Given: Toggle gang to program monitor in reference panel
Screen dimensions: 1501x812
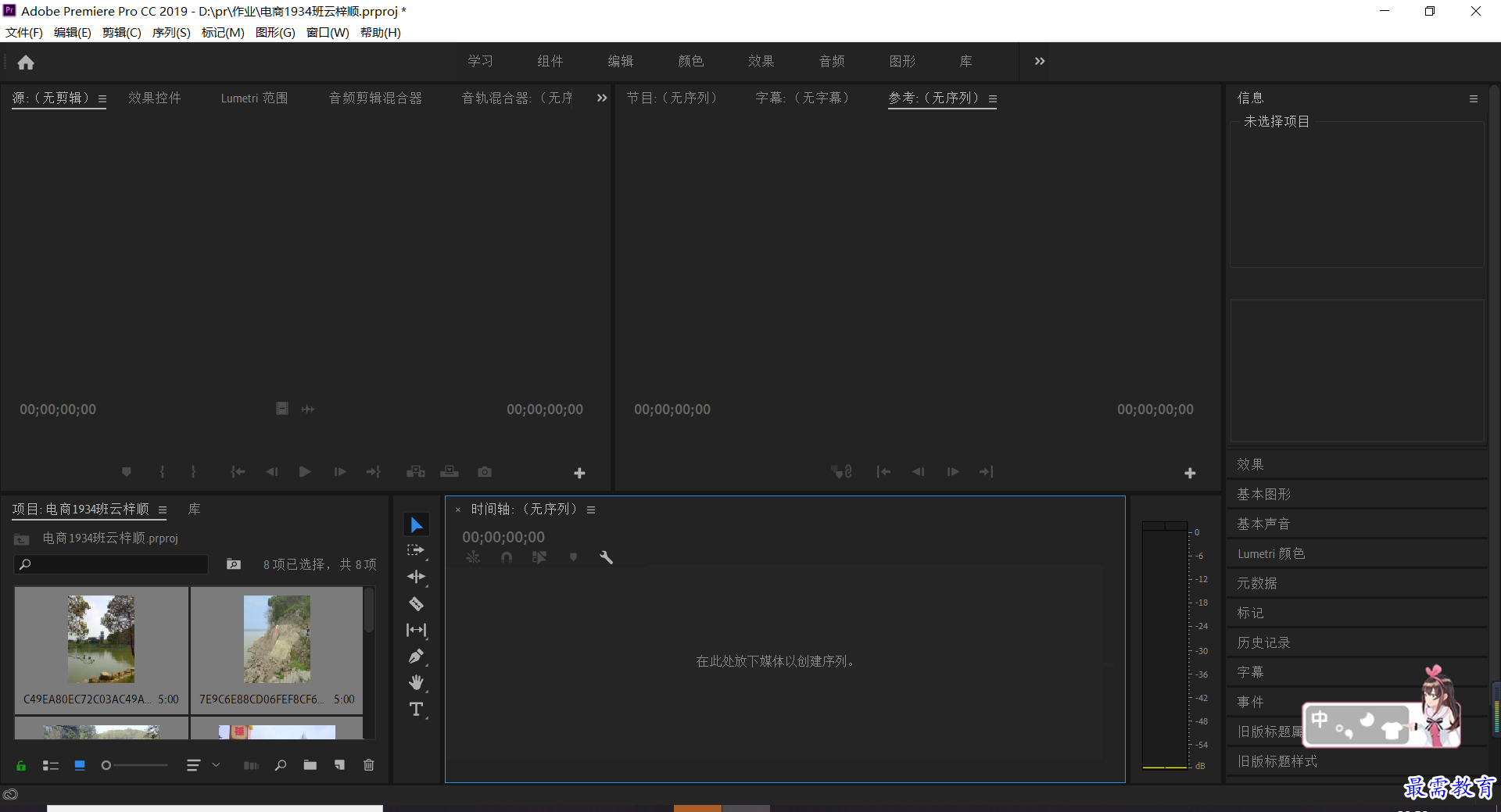Looking at the screenshot, I should pyautogui.click(x=842, y=472).
